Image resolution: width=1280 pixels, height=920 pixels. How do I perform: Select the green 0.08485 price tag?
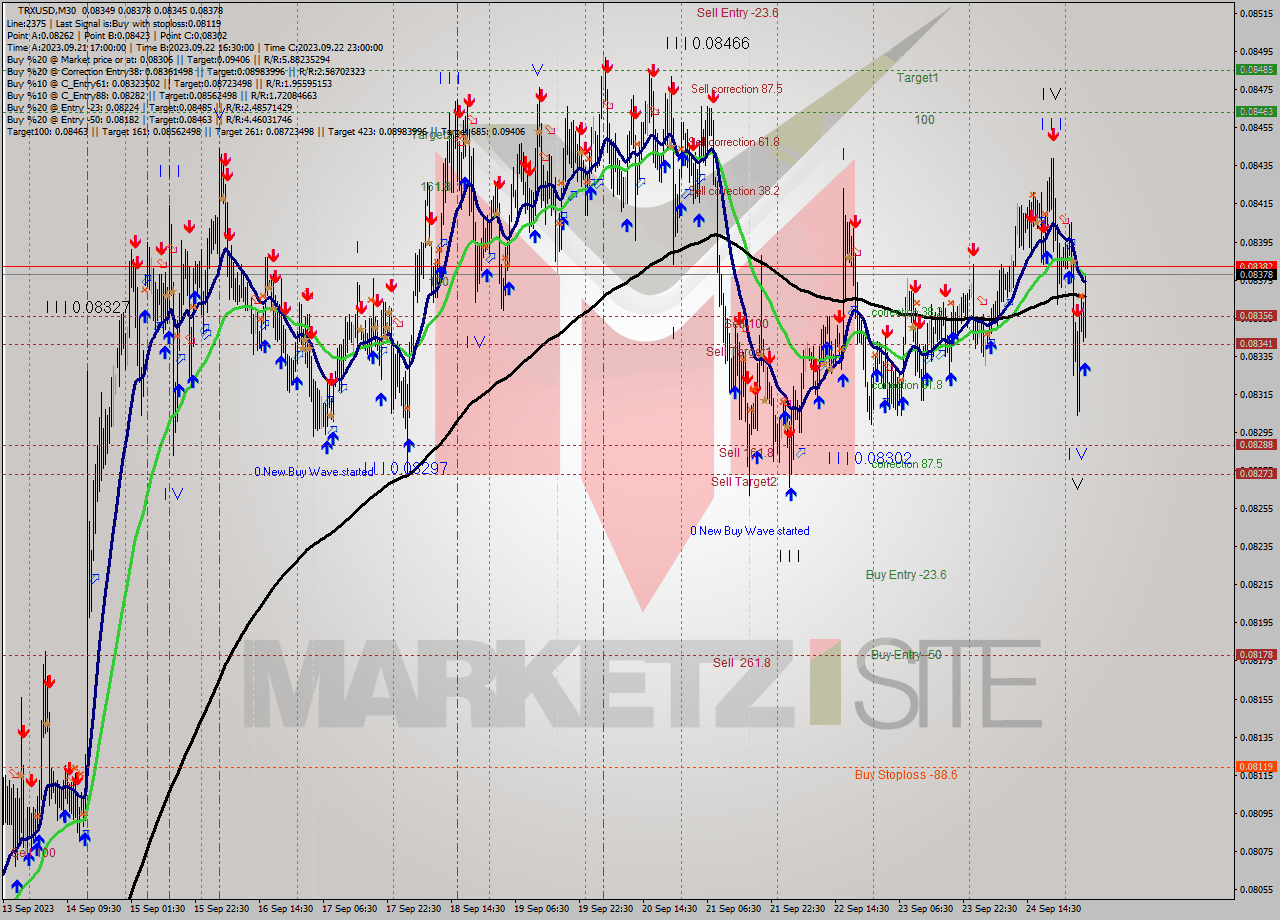click(1255, 70)
